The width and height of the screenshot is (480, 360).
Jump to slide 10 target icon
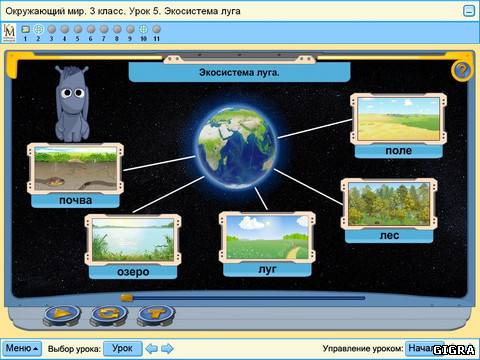(143, 29)
